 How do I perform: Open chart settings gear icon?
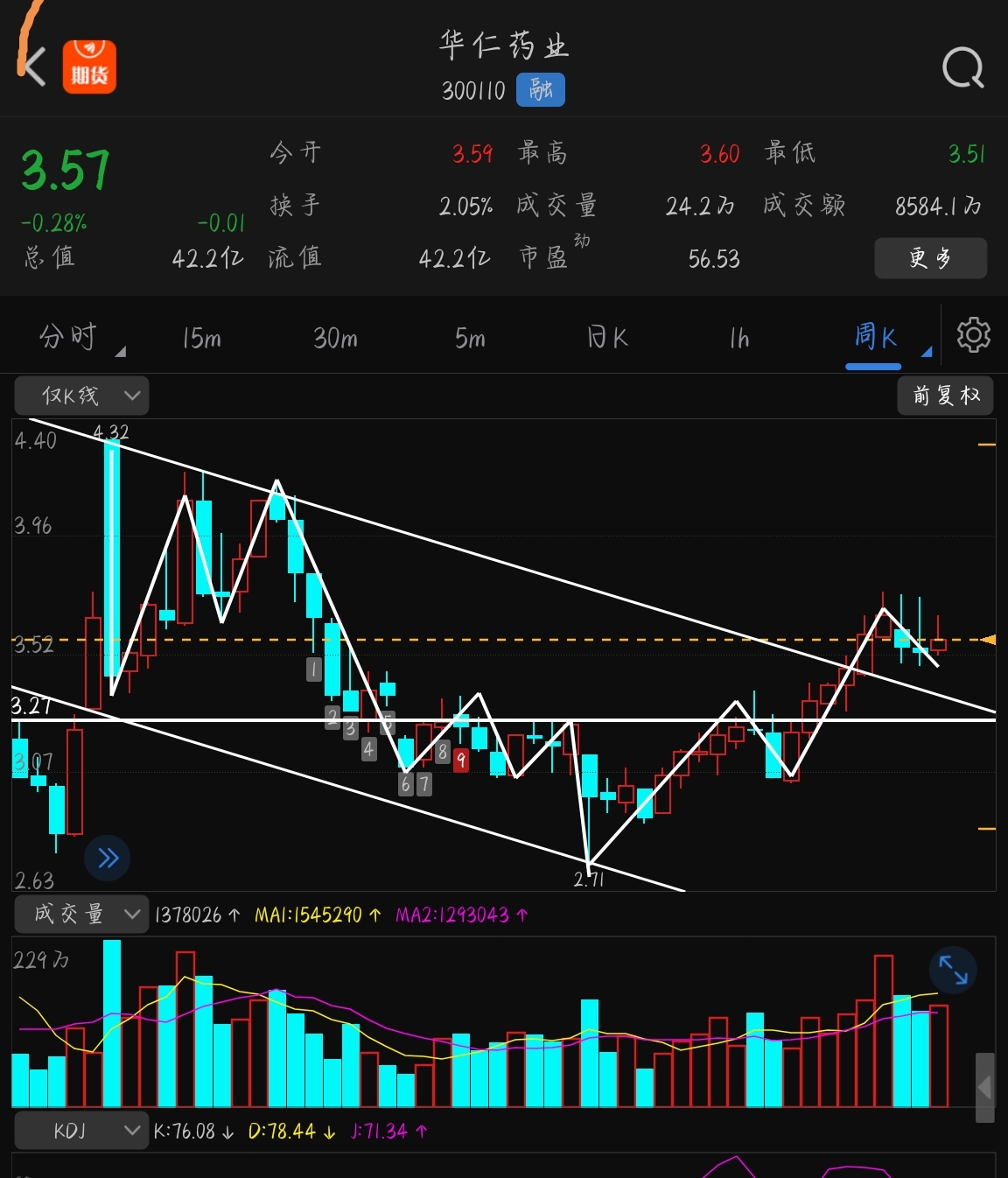[973, 335]
